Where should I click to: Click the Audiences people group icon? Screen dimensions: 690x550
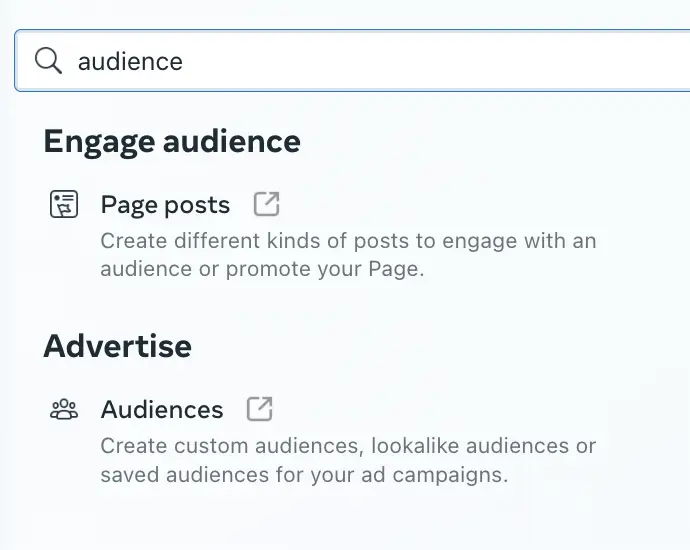click(64, 409)
